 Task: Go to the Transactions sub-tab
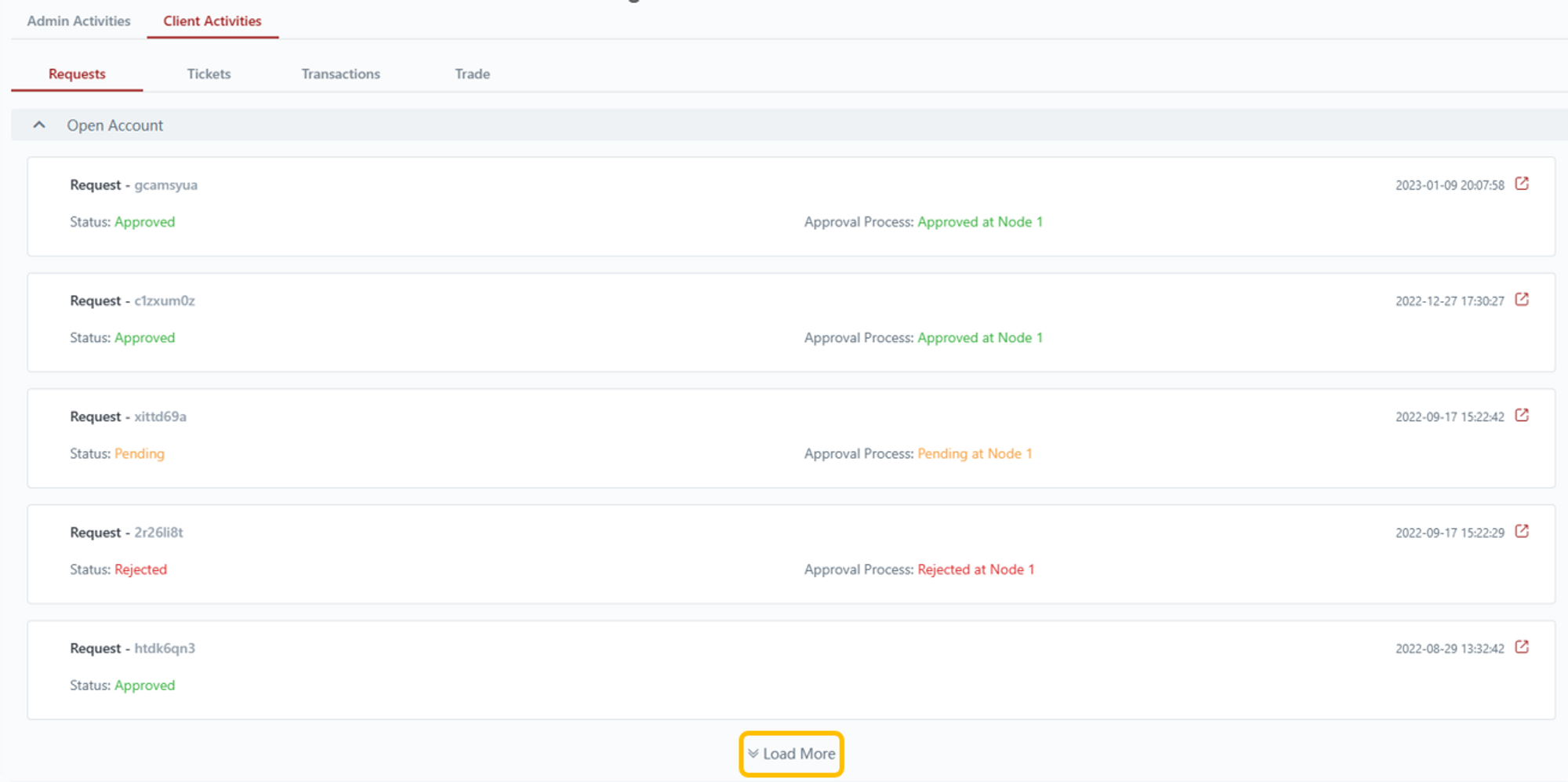(x=340, y=74)
